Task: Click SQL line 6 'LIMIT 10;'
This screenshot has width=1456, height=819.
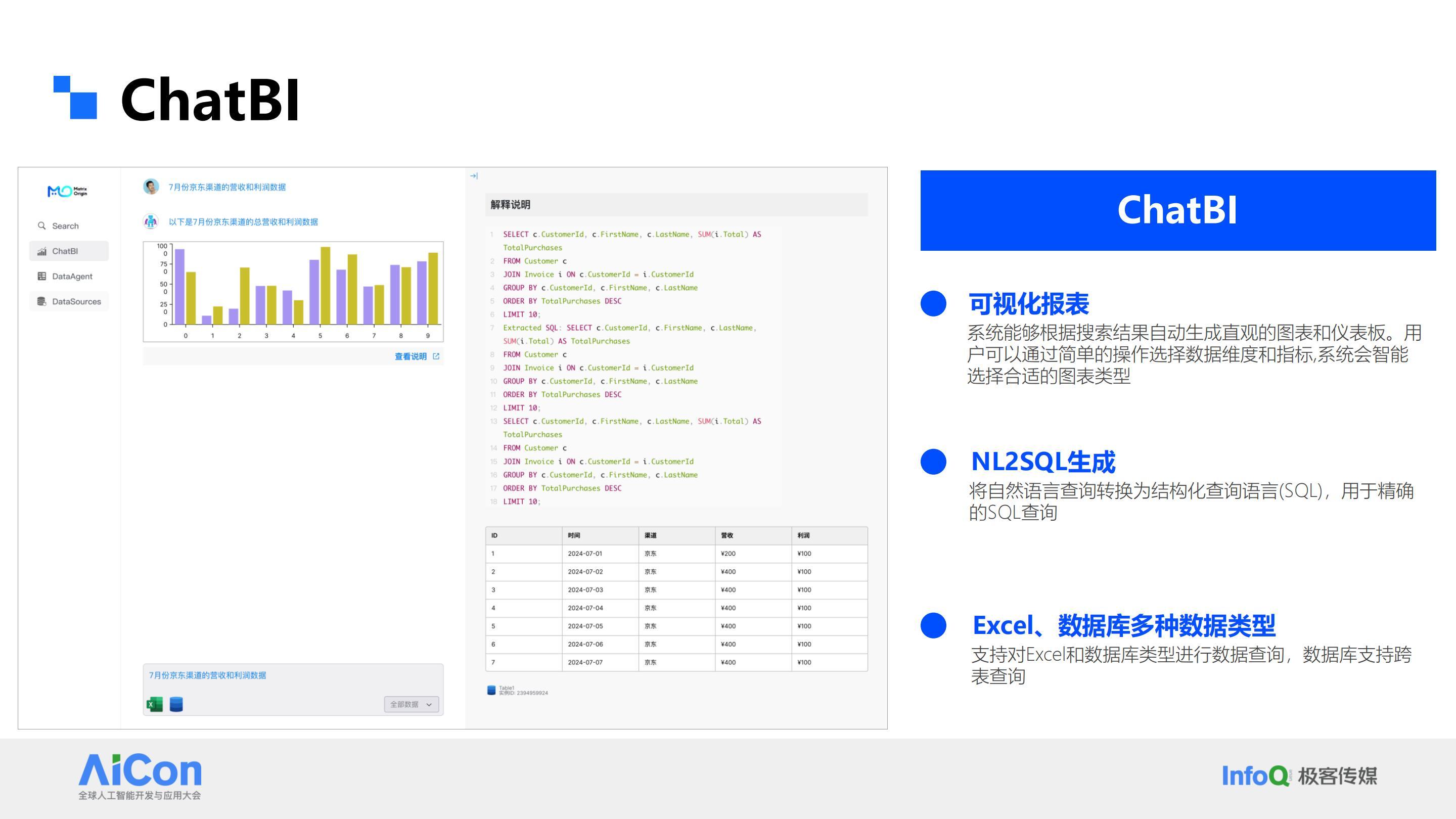Action: tap(522, 314)
